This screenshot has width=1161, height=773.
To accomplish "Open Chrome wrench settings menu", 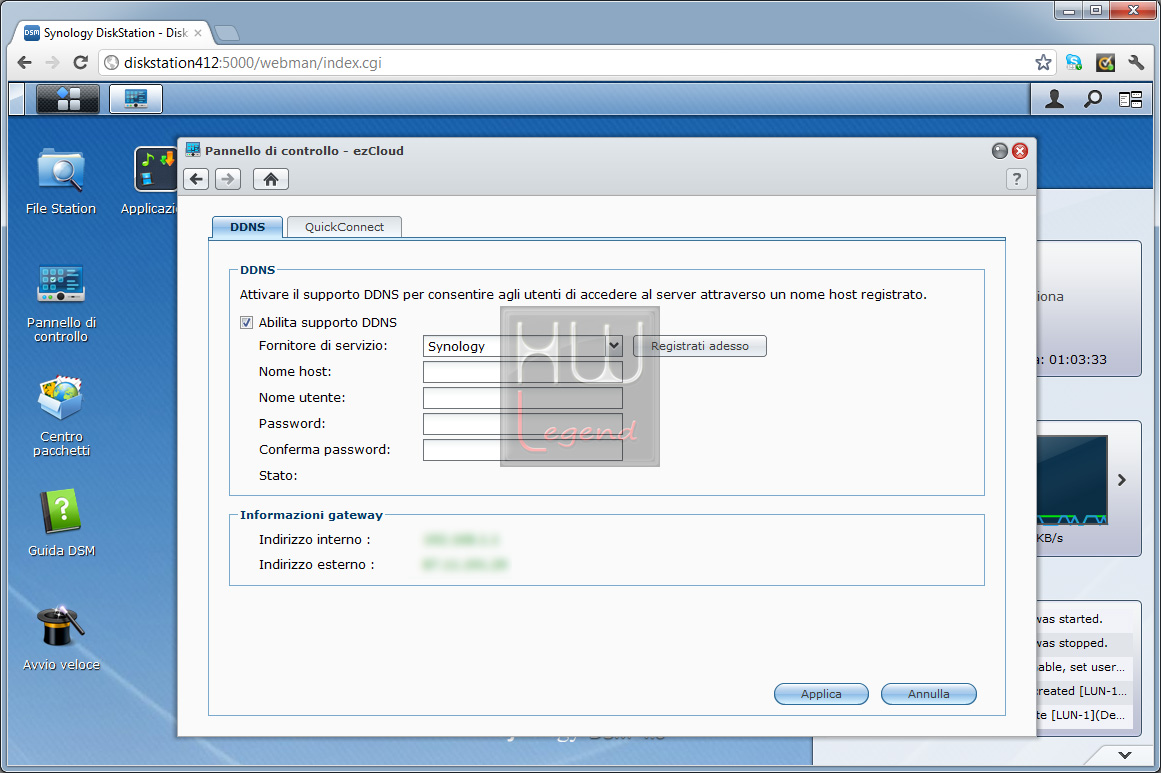I will pos(1136,63).
